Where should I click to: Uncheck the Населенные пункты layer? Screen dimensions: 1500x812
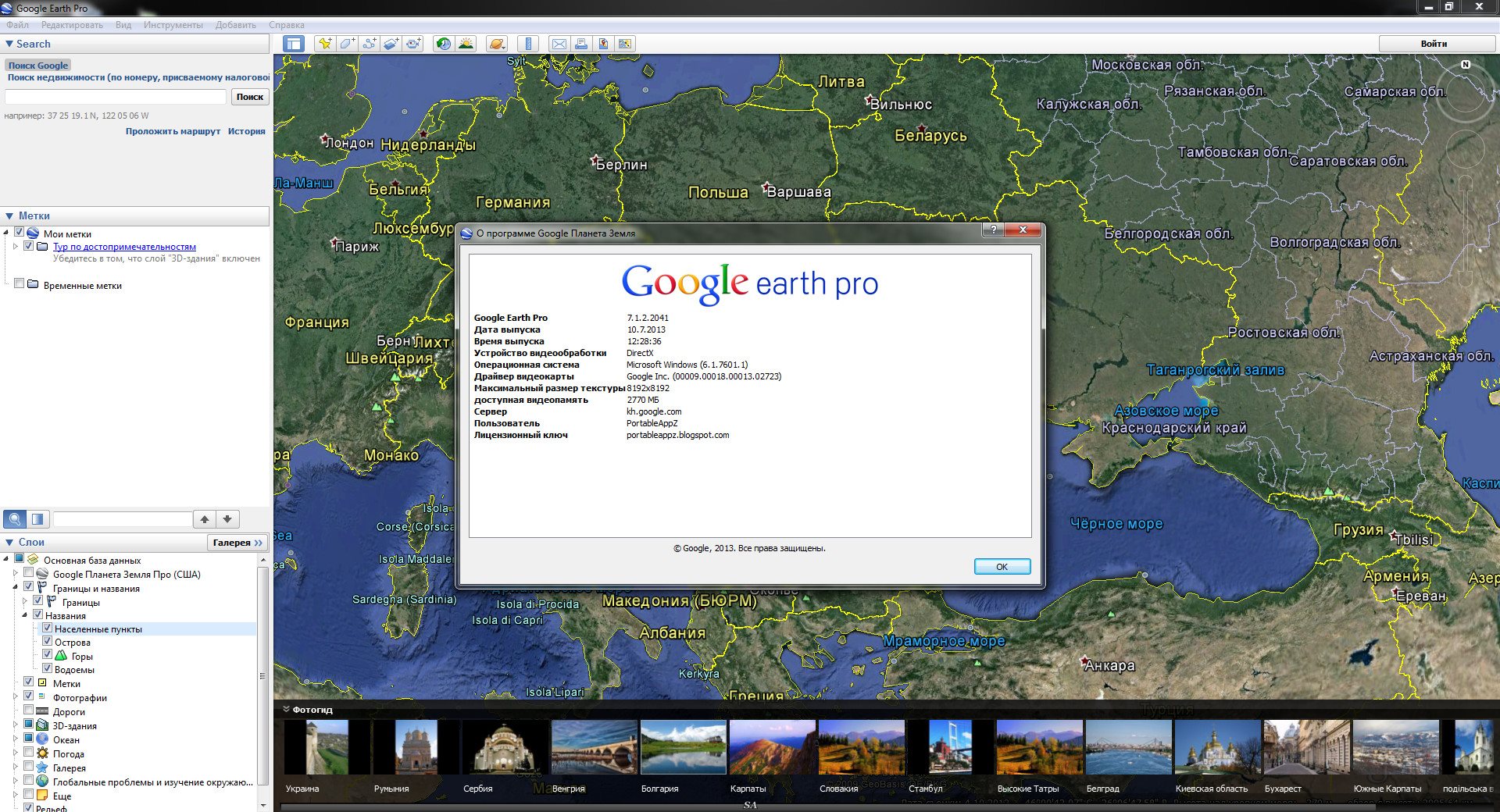pos(48,628)
